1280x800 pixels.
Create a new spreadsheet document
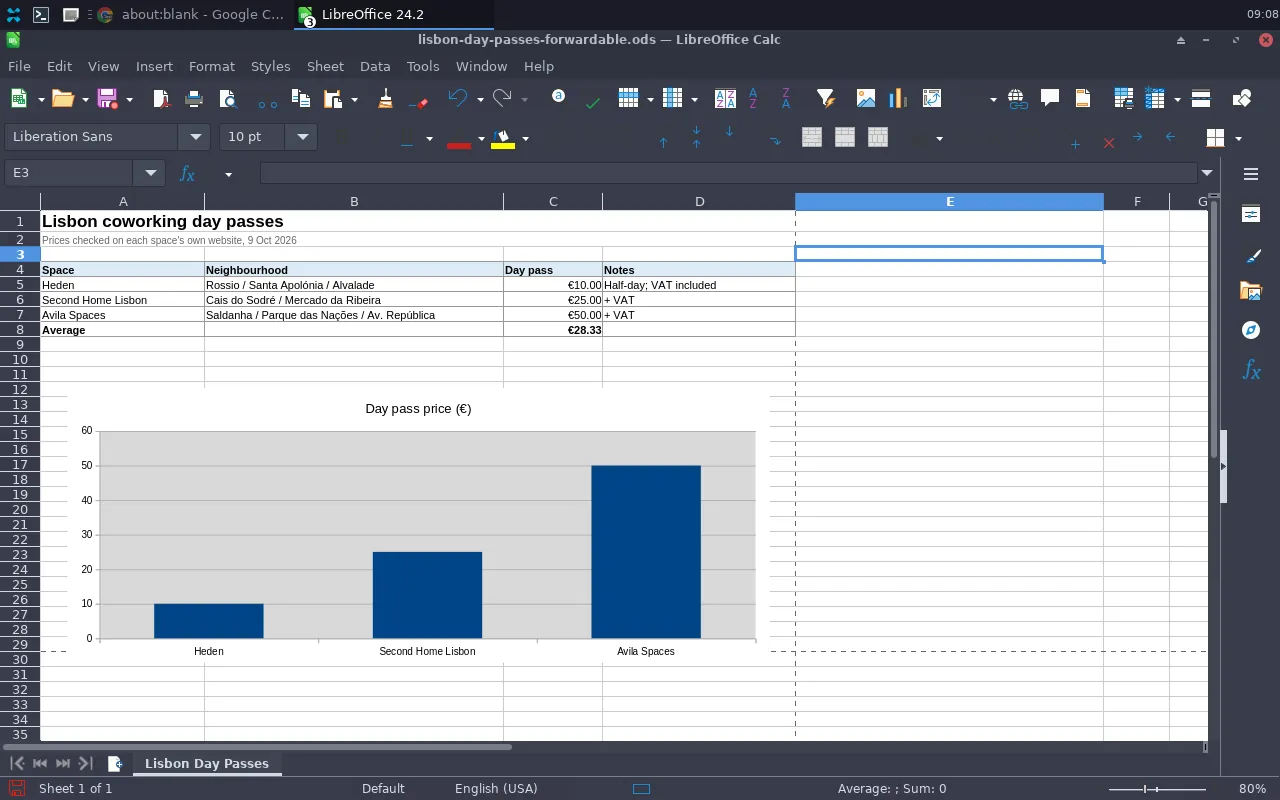click(19, 98)
